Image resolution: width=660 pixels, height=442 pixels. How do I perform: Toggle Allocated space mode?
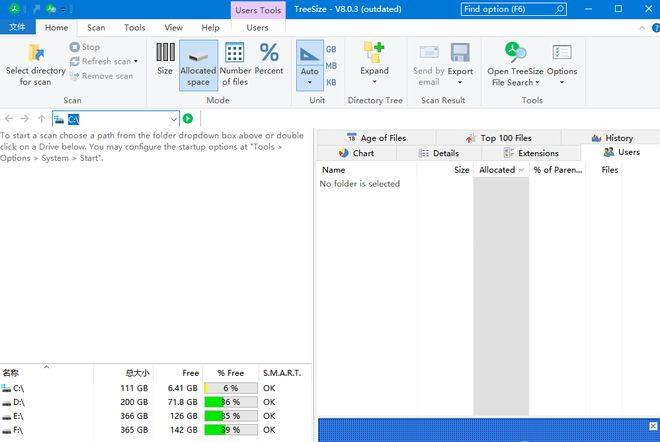[x=198, y=65]
